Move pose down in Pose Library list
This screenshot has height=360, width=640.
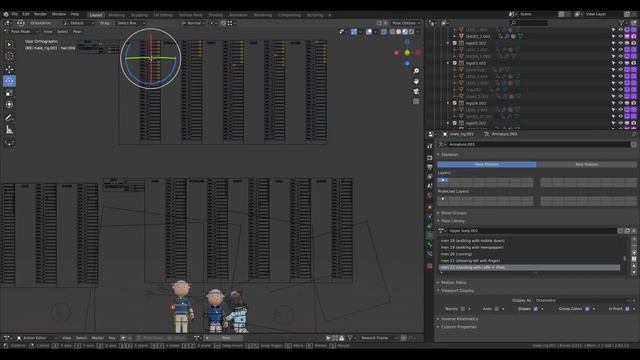634,272
